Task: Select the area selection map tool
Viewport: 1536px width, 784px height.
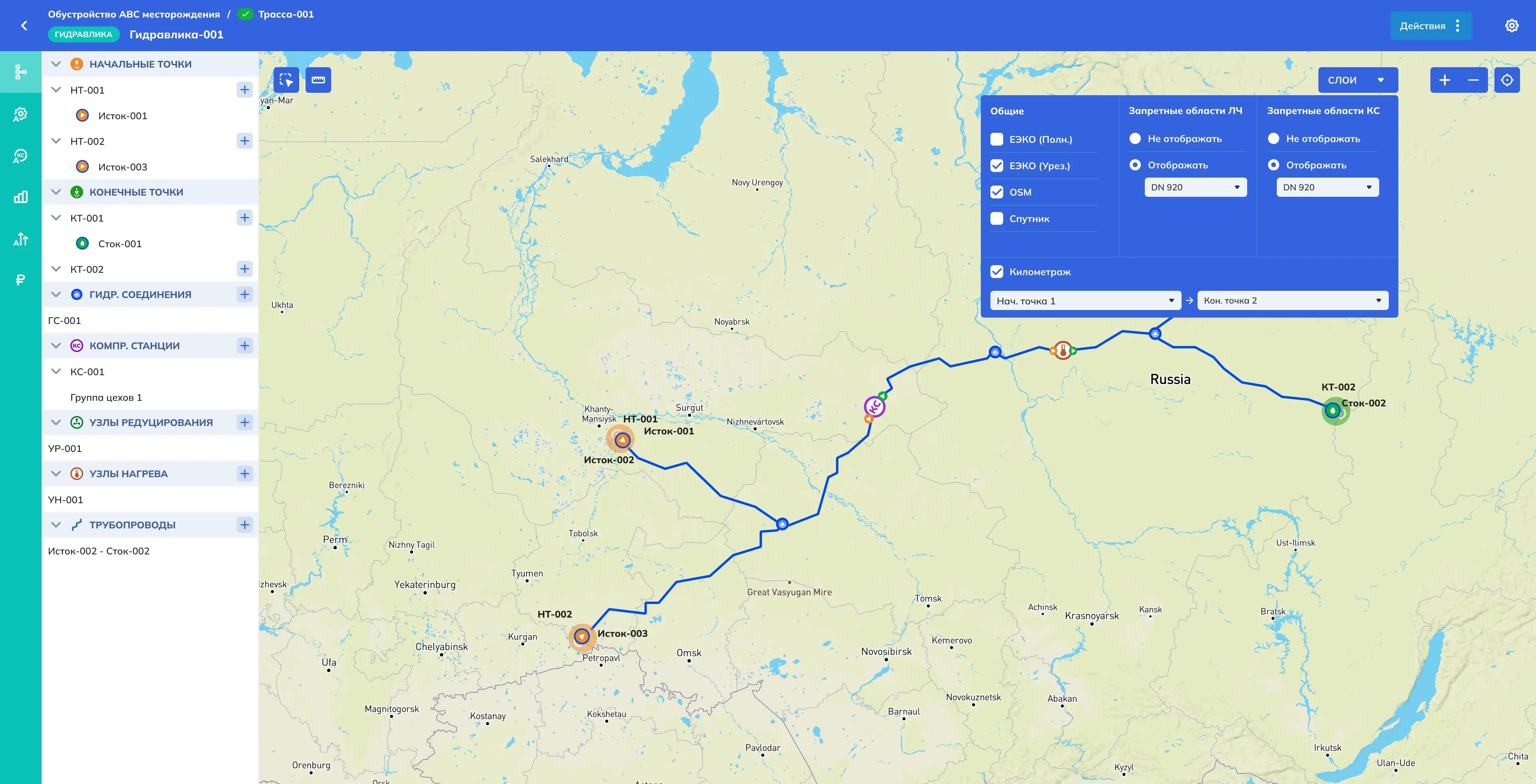Action: point(286,80)
